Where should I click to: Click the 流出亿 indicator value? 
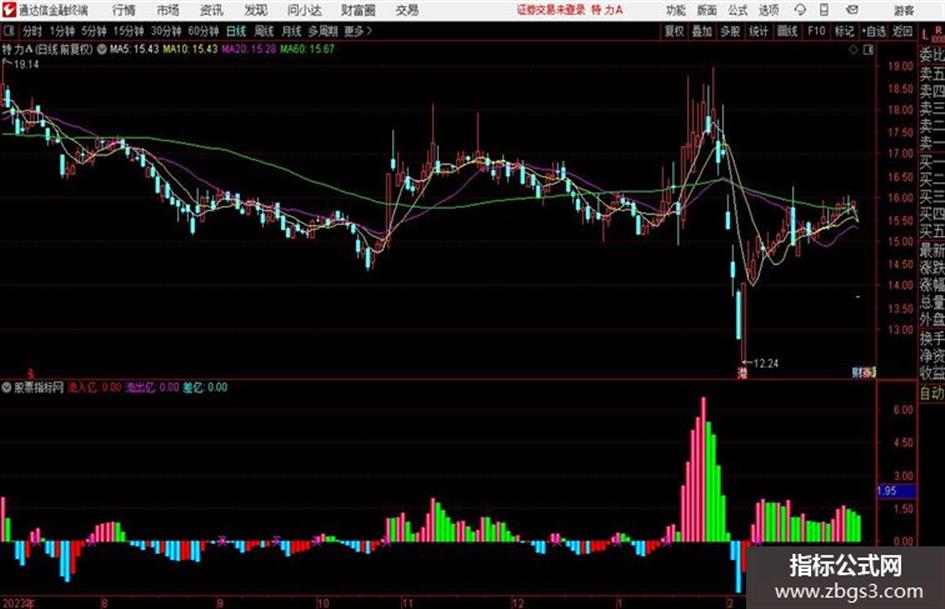(152, 387)
